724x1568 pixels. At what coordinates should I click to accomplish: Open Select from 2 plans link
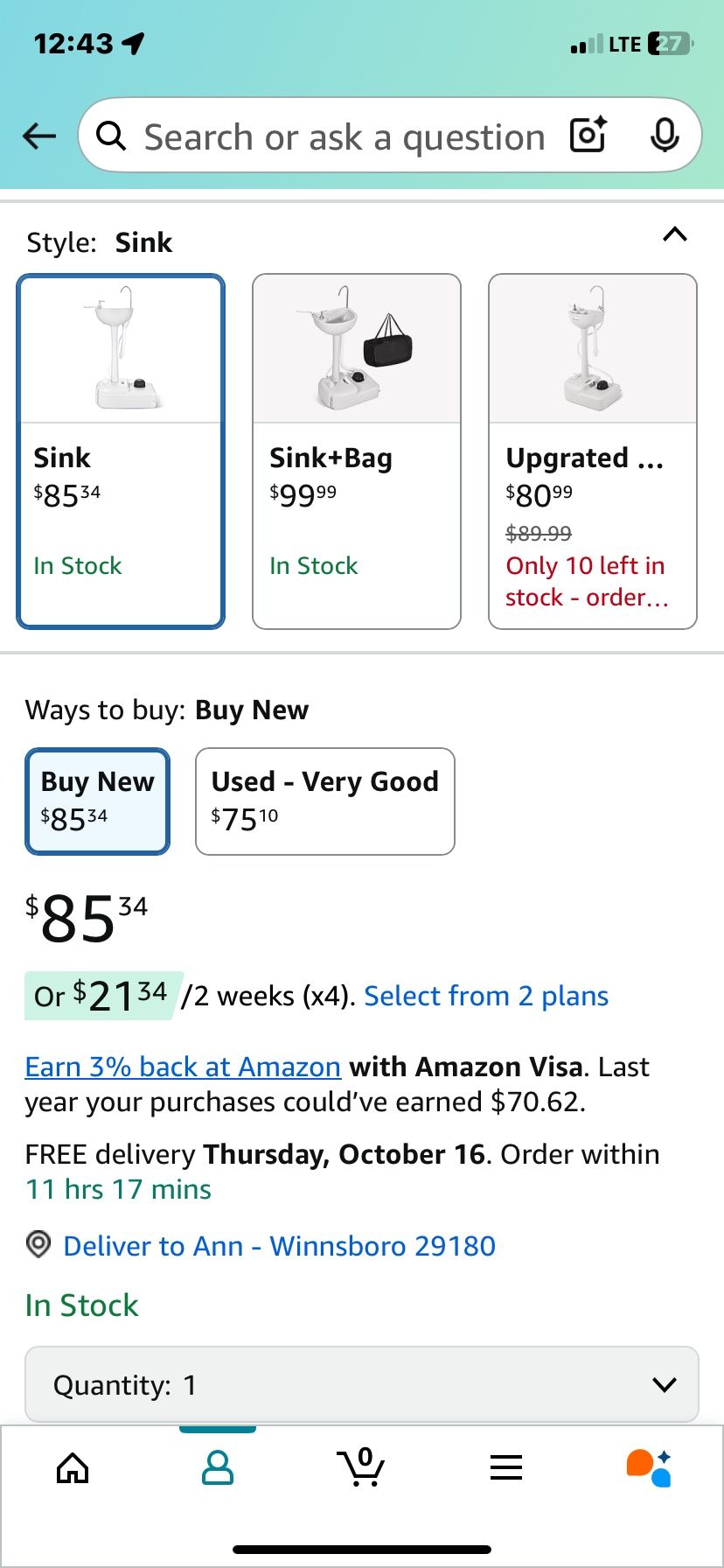click(x=486, y=996)
